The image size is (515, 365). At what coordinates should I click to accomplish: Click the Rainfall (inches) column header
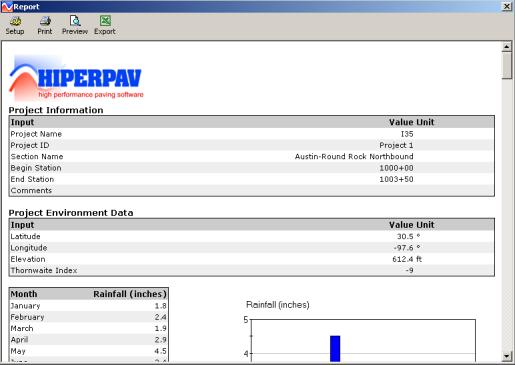(130, 294)
